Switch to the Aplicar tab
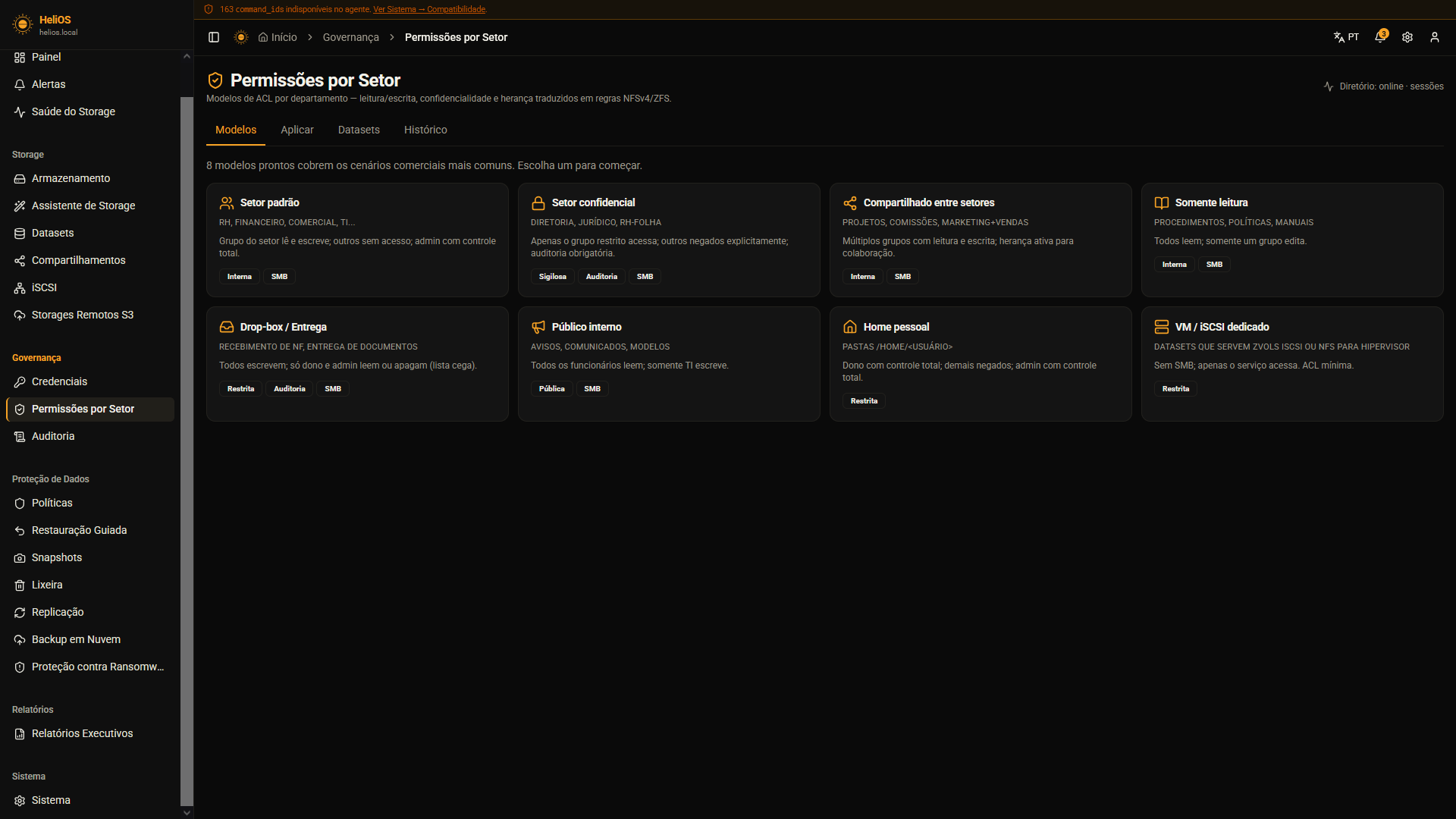 click(x=297, y=130)
